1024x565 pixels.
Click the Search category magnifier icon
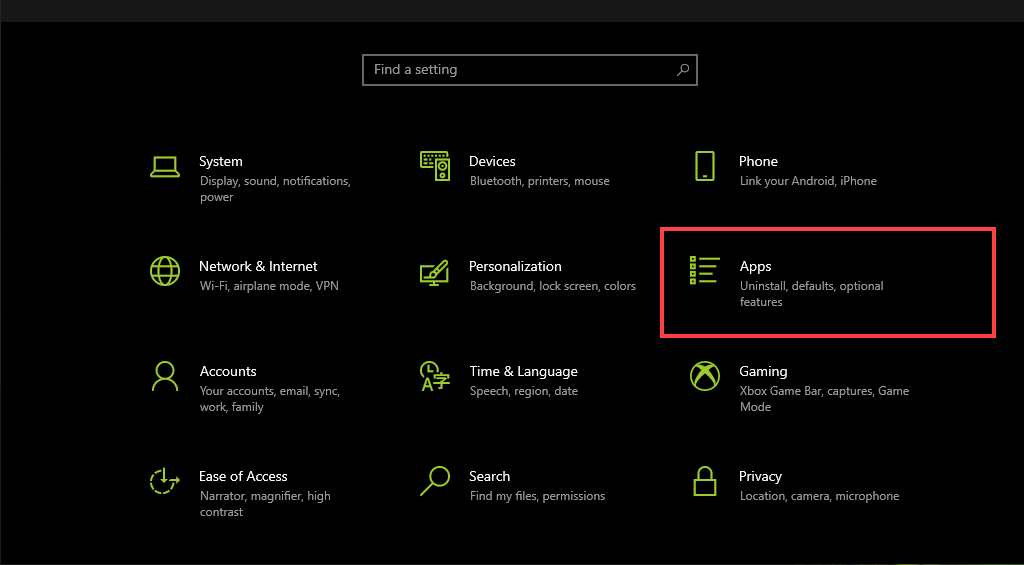pyautogui.click(x=435, y=481)
